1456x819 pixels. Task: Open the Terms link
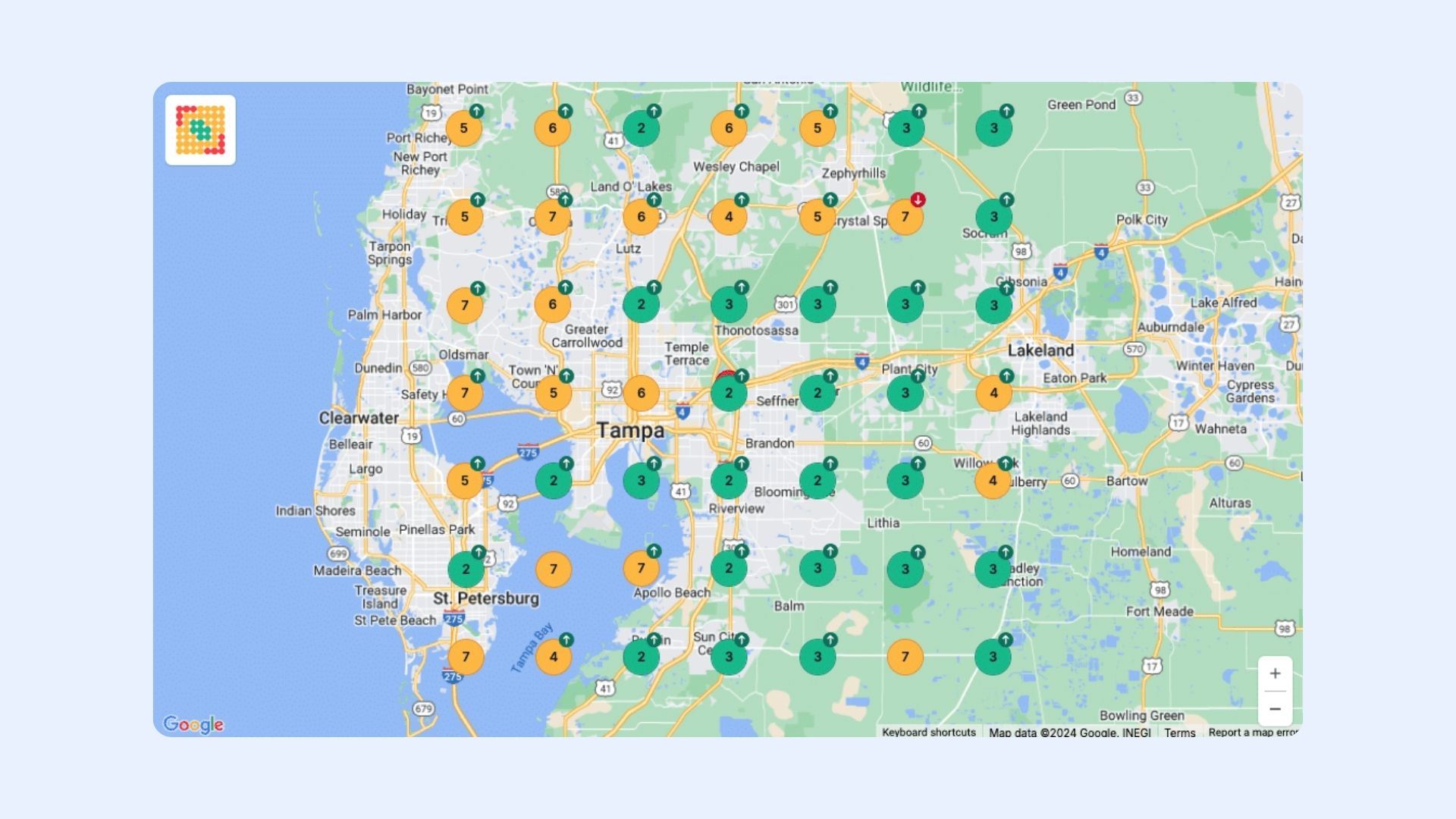point(1180,733)
